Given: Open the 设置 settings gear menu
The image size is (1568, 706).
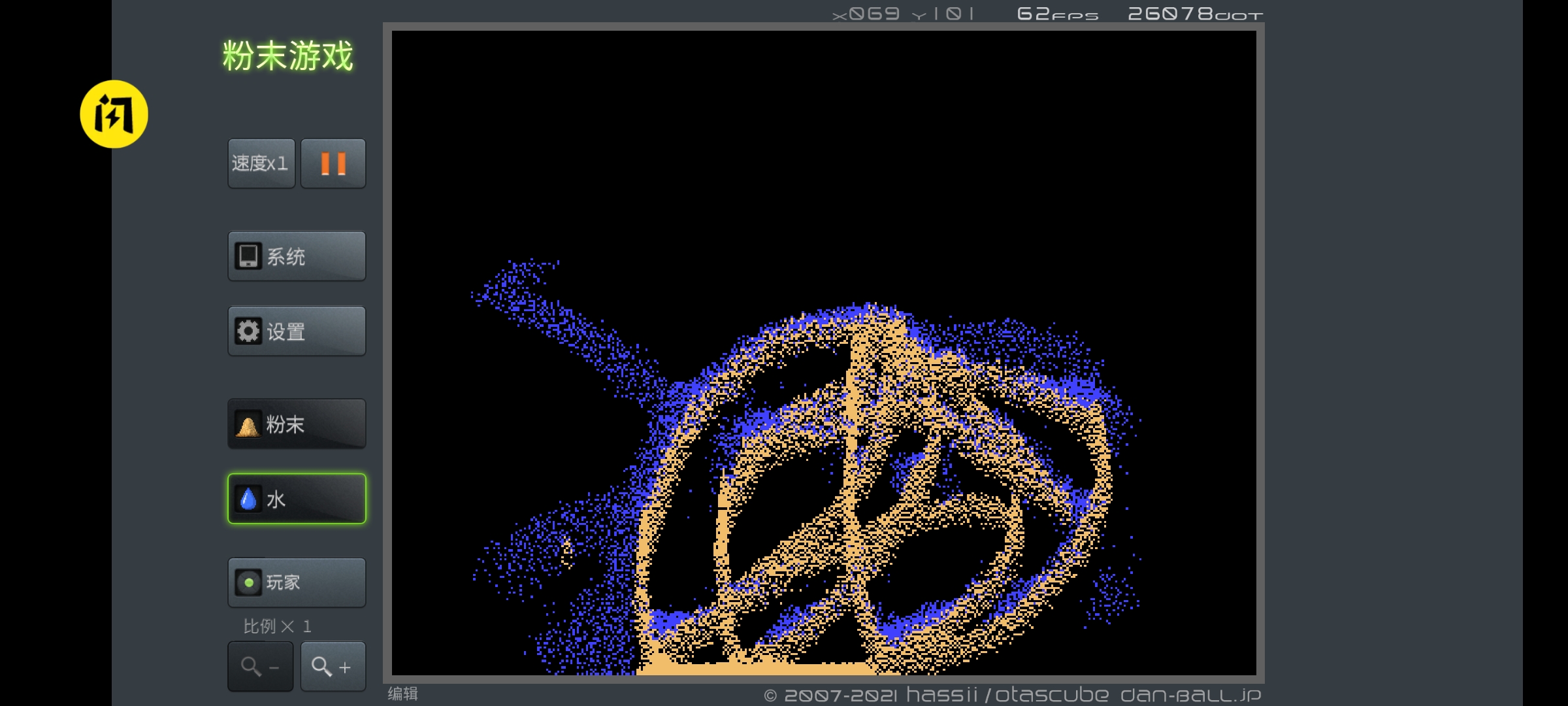Looking at the screenshot, I should point(297,331).
